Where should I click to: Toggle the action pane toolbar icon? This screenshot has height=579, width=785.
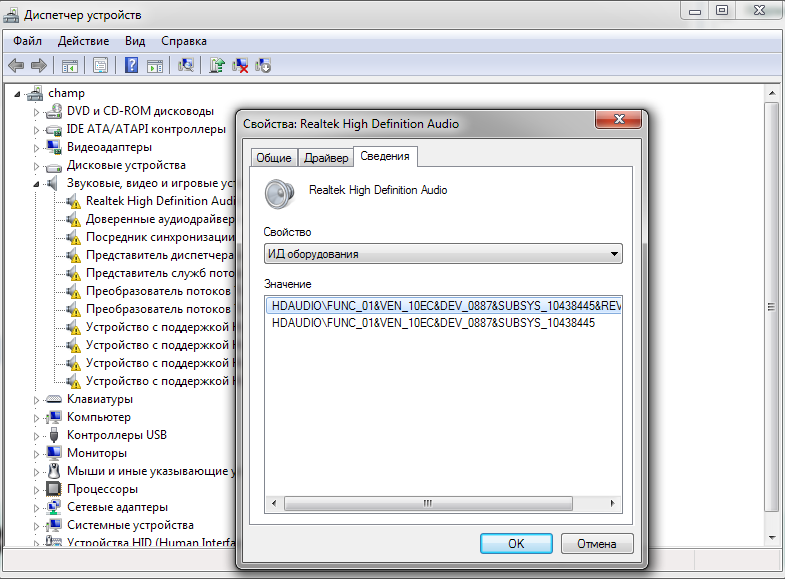(155, 66)
